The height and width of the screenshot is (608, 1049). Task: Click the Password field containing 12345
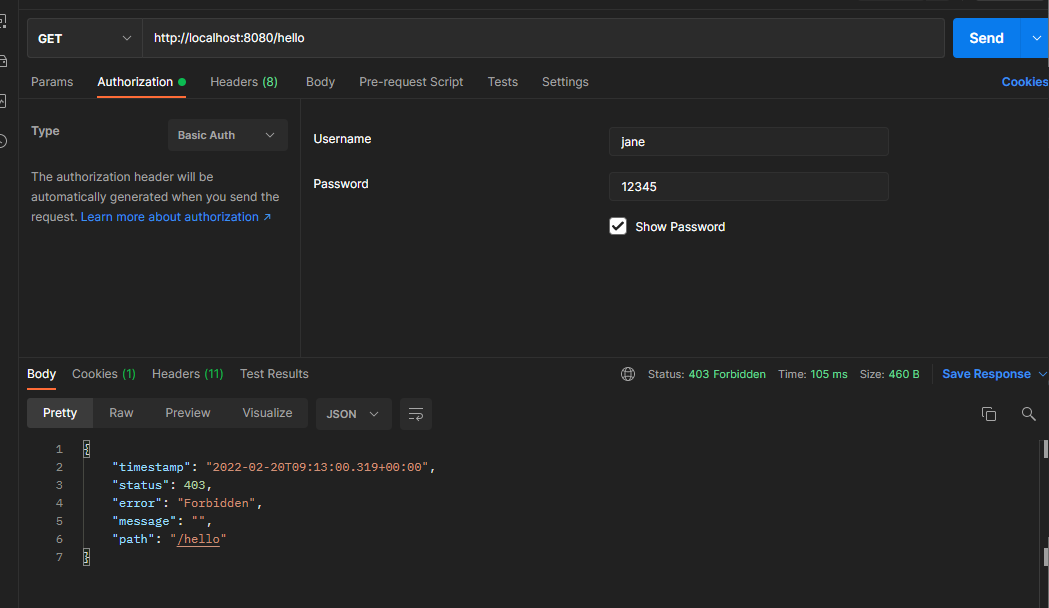pyautogui.click(x=749, y=187)
